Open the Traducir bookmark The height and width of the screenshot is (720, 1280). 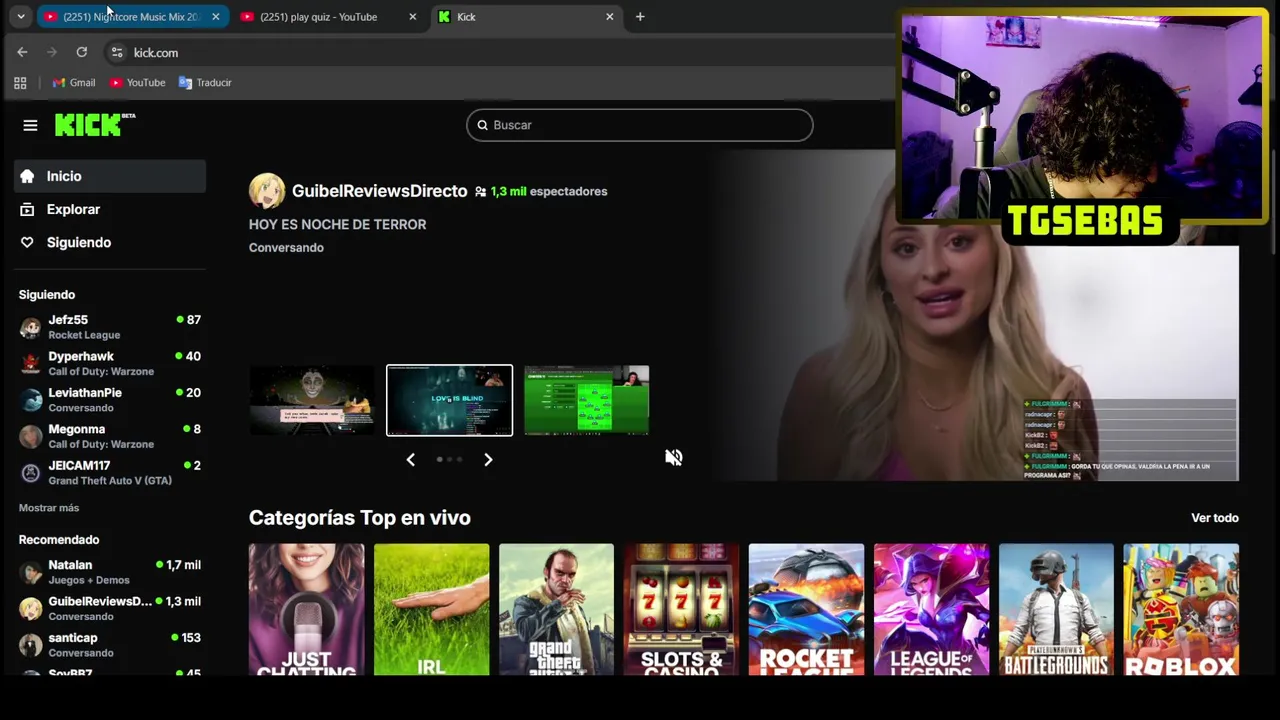(x=205, y=83)
